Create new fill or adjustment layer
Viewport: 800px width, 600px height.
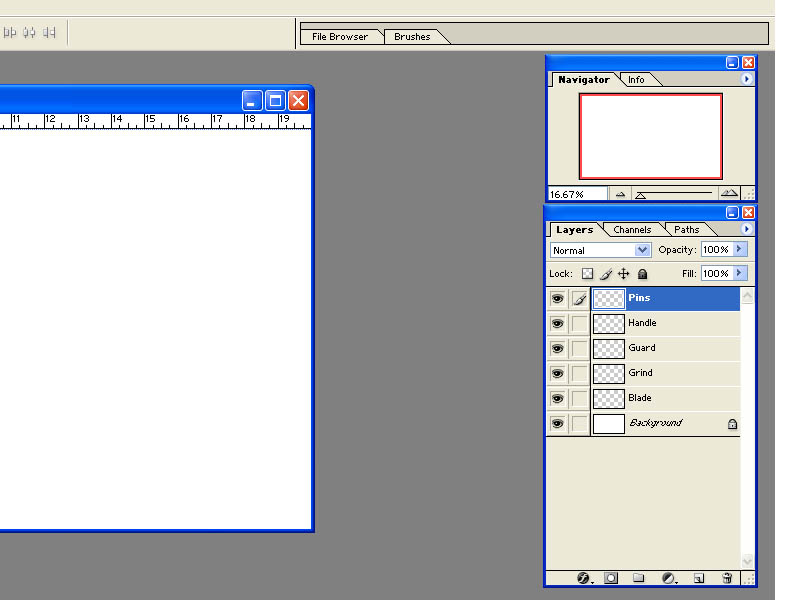click(668, 578)
